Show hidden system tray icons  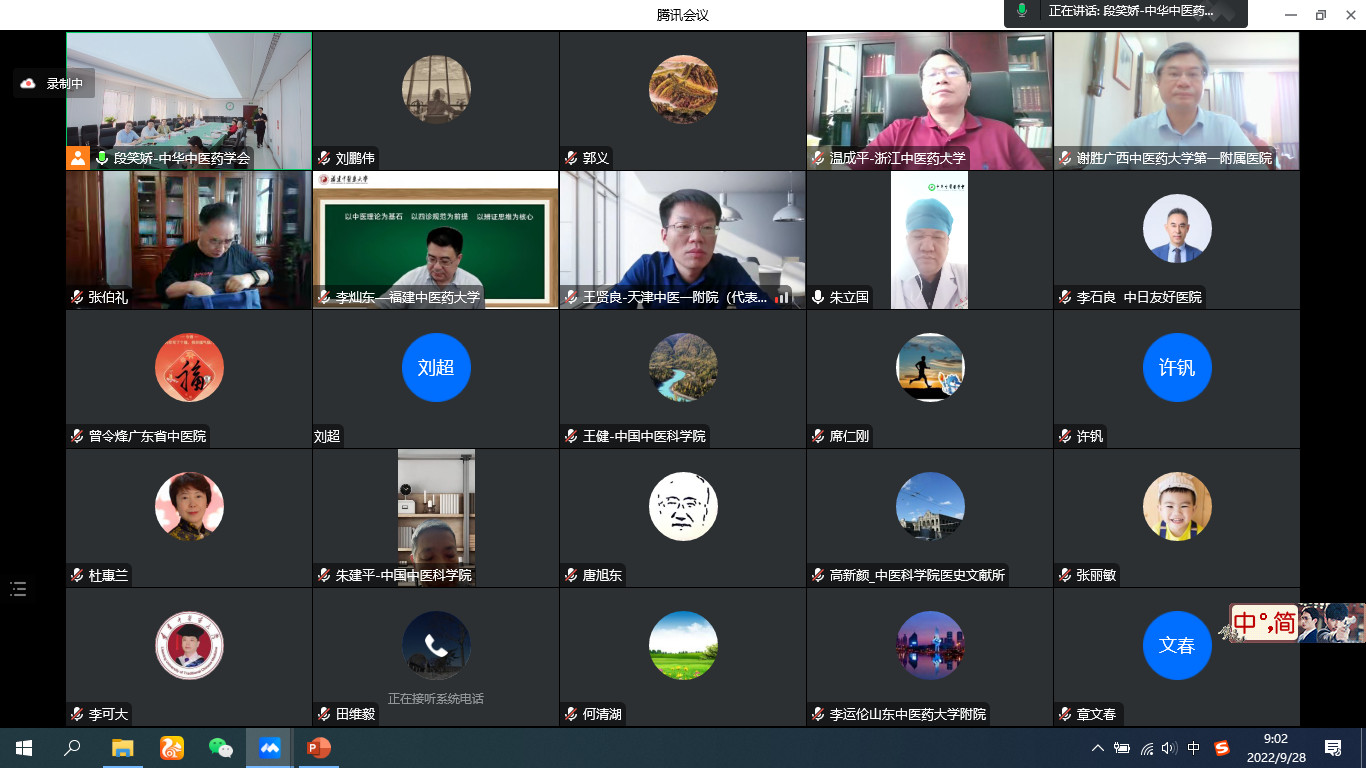(1098, 748)
